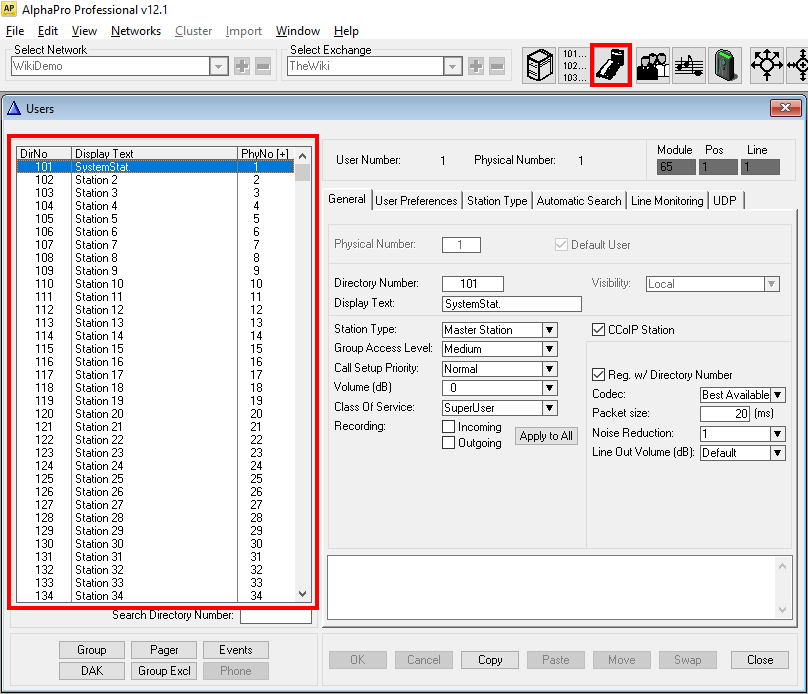This screenshot has width=808, height=694.
Task: Open the exchange server cabinet icon
Action: click(540, 65)
